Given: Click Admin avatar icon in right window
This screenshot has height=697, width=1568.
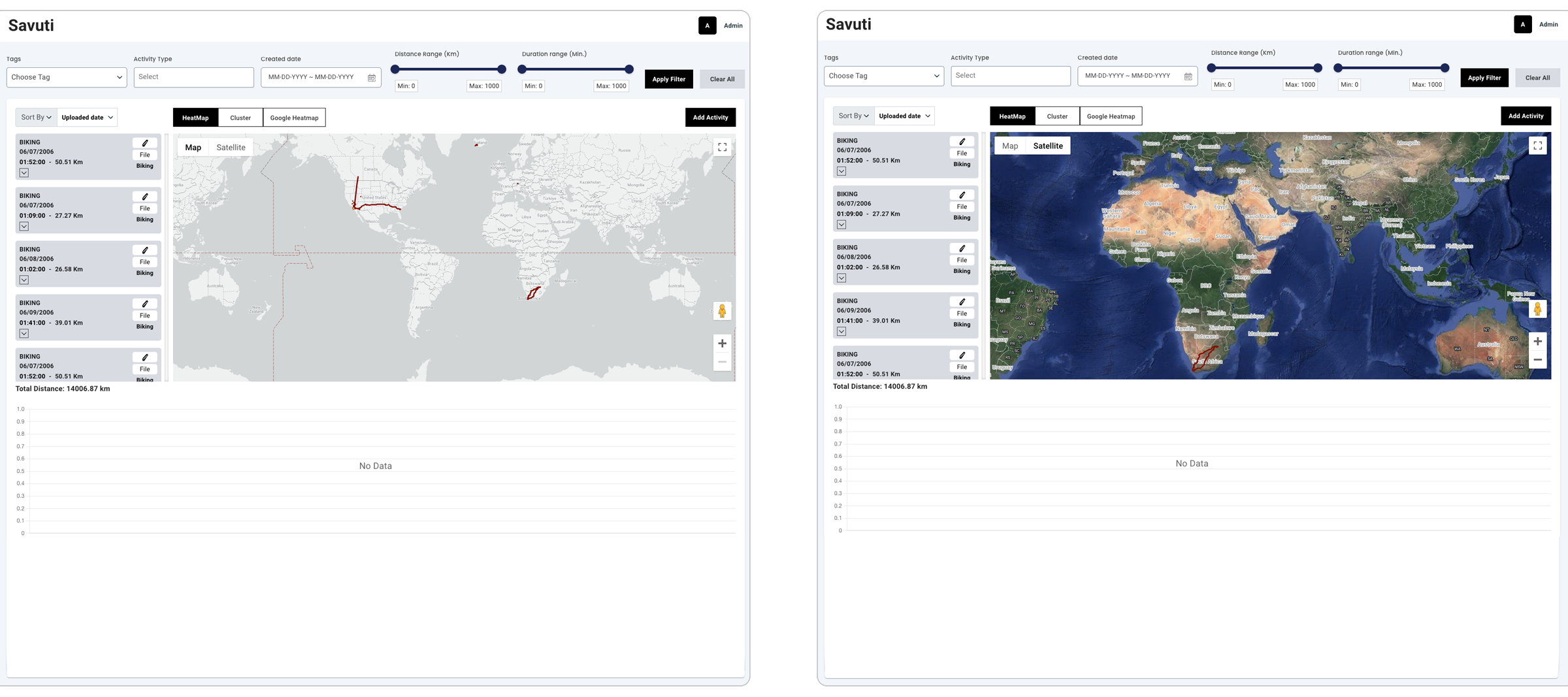Looking at the screenshot, I should coord(1522,24).
